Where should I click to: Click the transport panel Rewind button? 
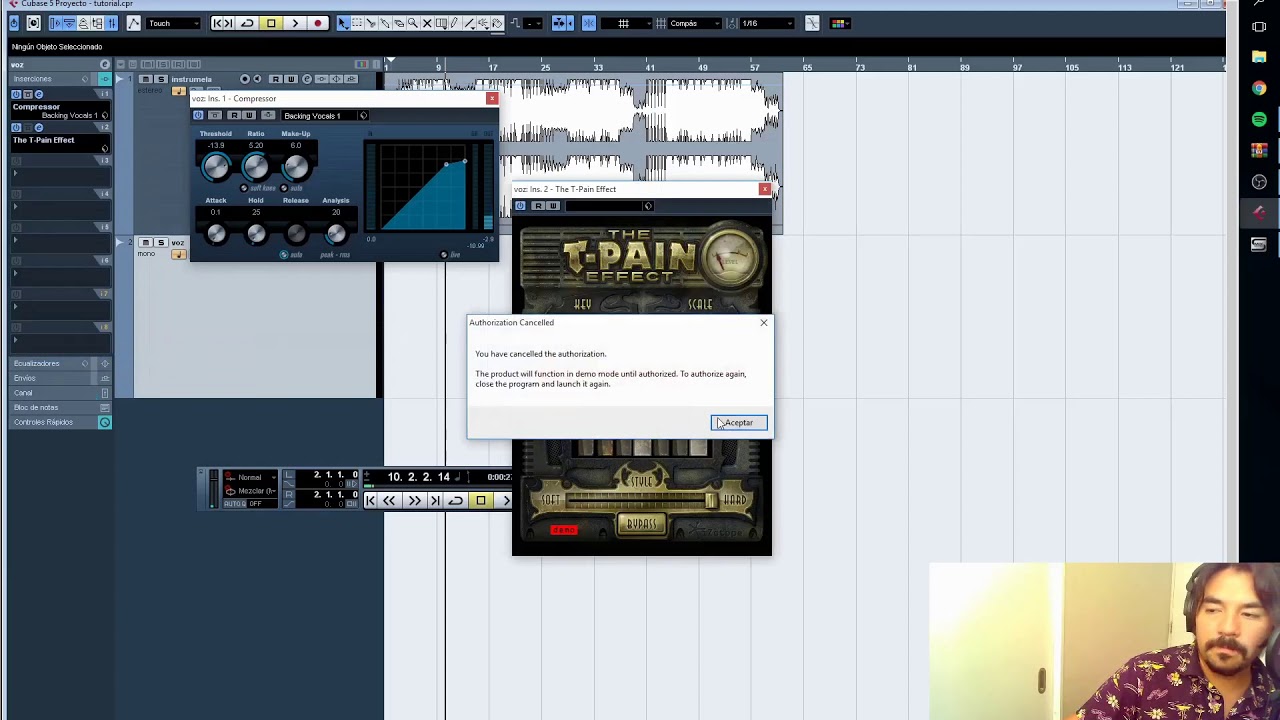point(390,500)
